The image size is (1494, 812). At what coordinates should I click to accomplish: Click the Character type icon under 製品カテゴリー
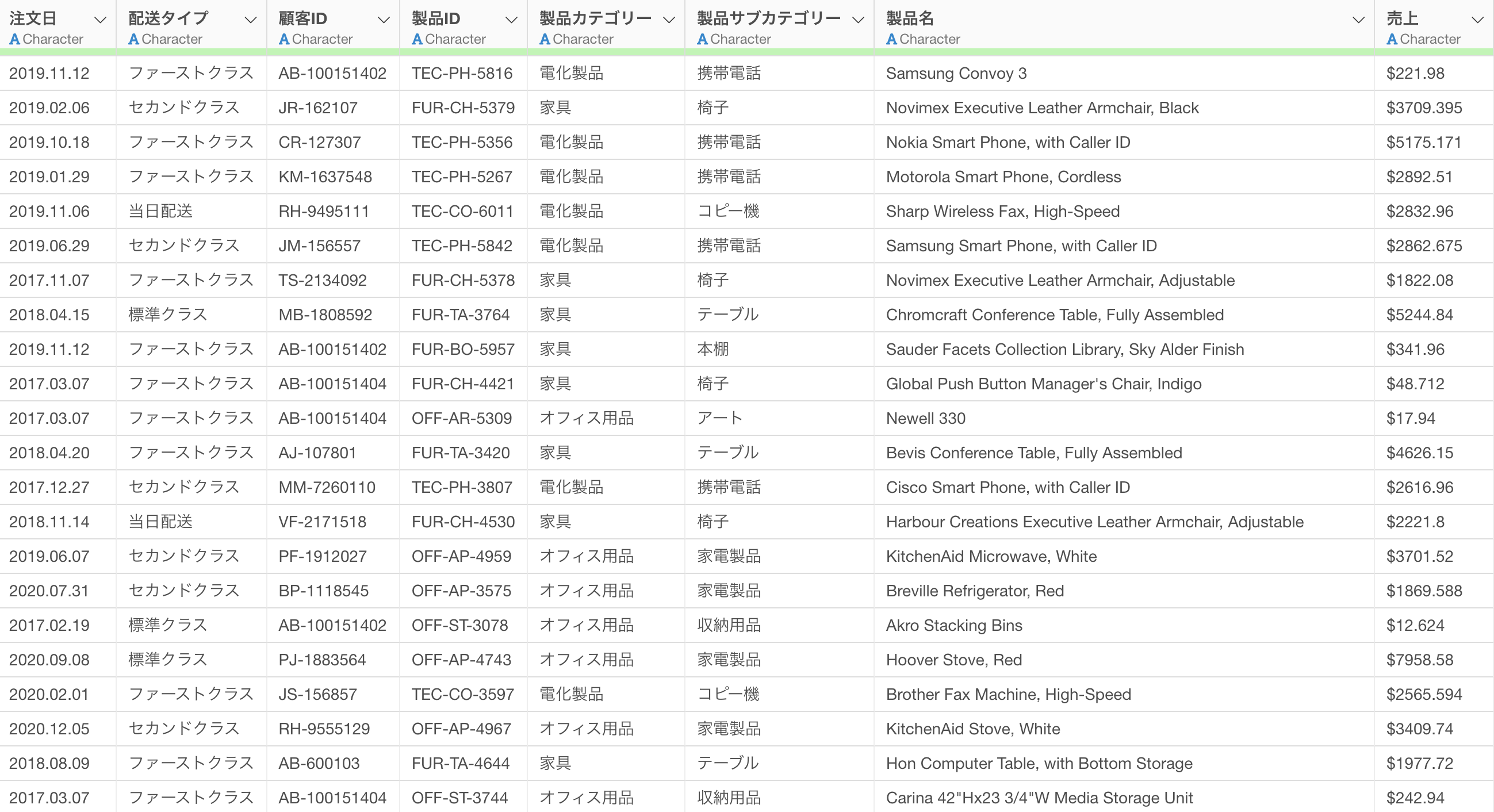[x=545, y=40]
